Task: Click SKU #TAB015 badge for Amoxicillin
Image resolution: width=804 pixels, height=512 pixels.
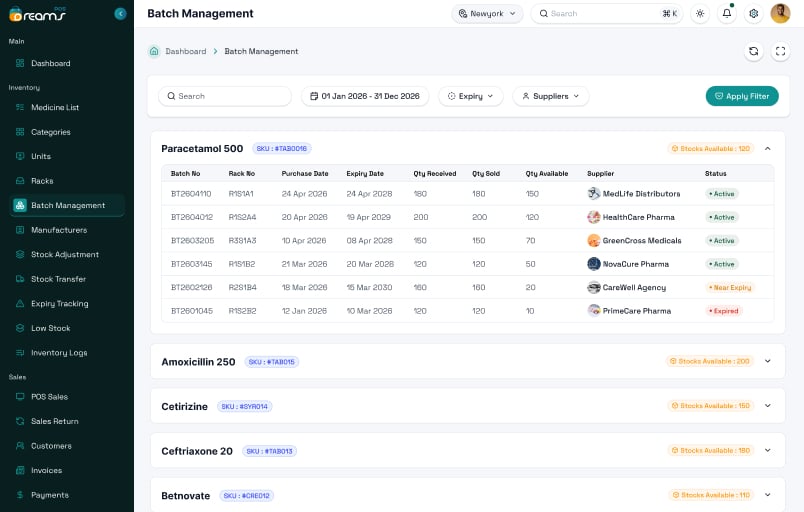Action: point(272,362)
